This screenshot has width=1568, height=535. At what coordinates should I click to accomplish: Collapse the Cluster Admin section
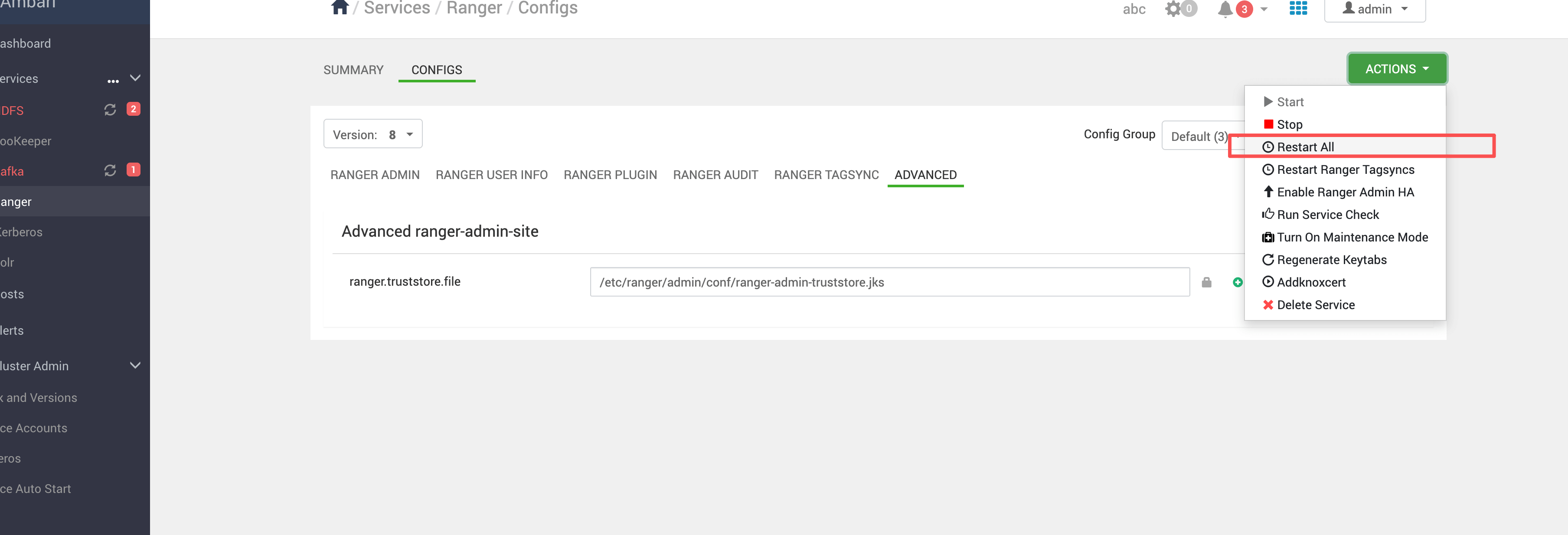(135, 365)
